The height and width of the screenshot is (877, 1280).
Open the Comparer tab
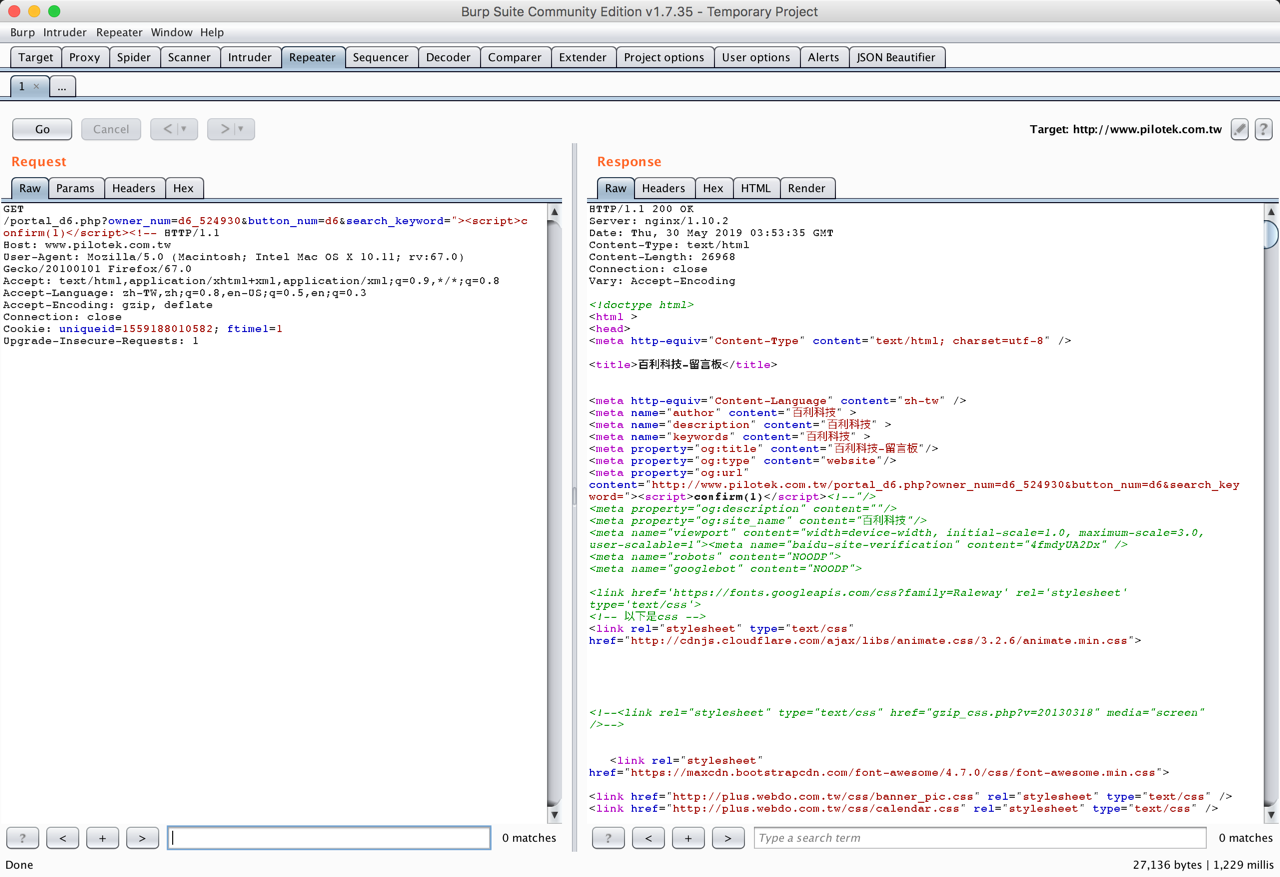(x=515, y=57)
